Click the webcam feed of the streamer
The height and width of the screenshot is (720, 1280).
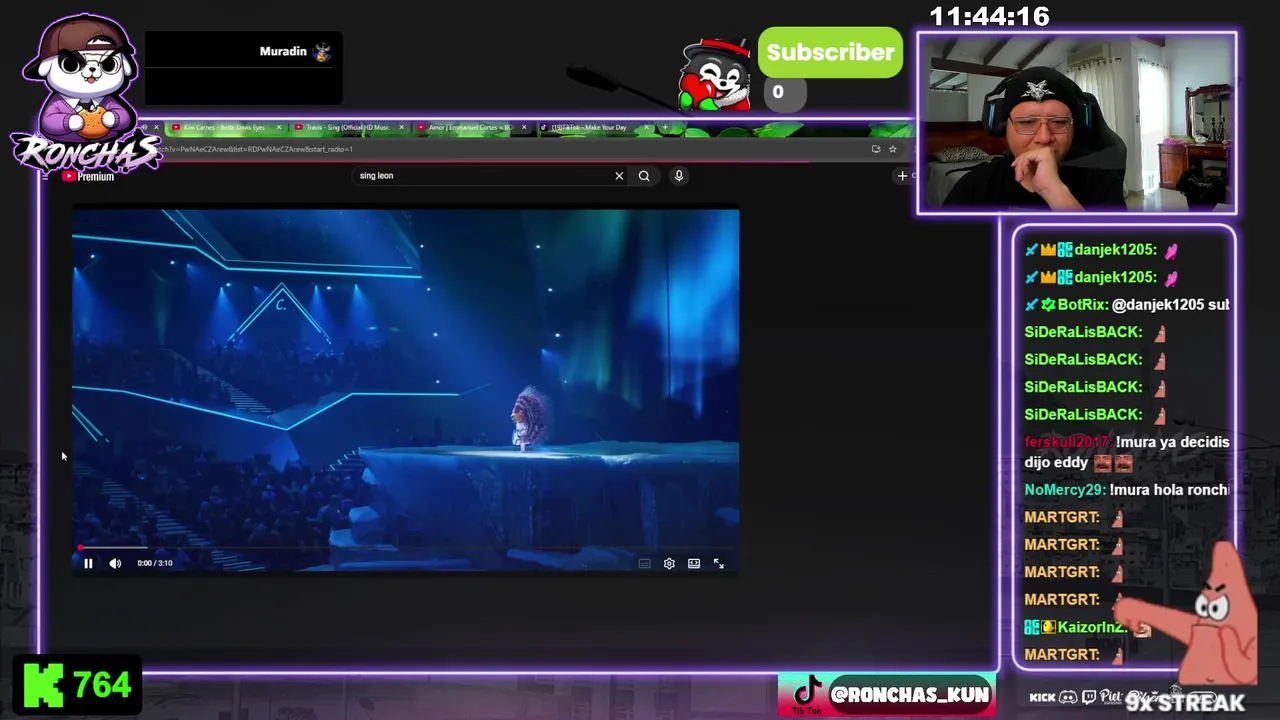[1077, 123]
